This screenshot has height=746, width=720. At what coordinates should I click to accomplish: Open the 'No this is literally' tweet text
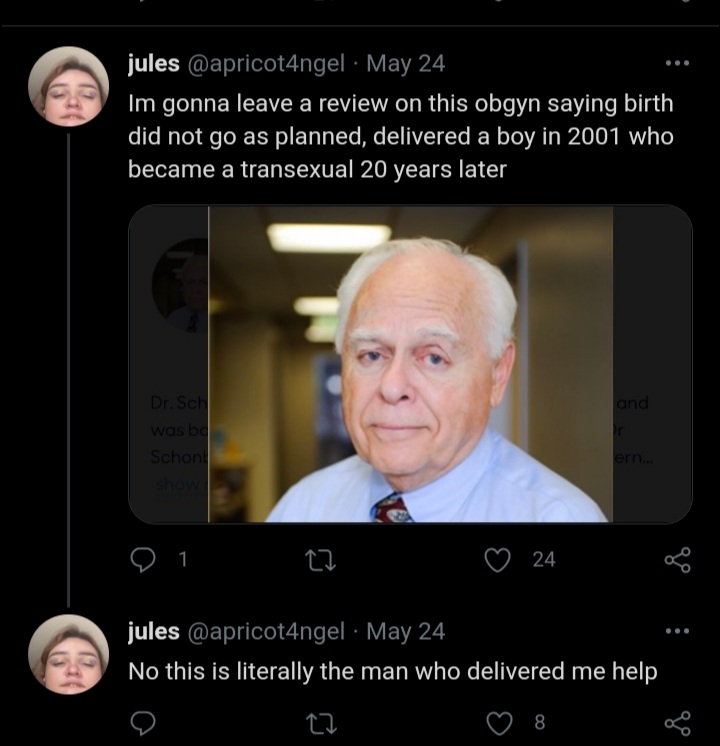(x=393, y=671)
